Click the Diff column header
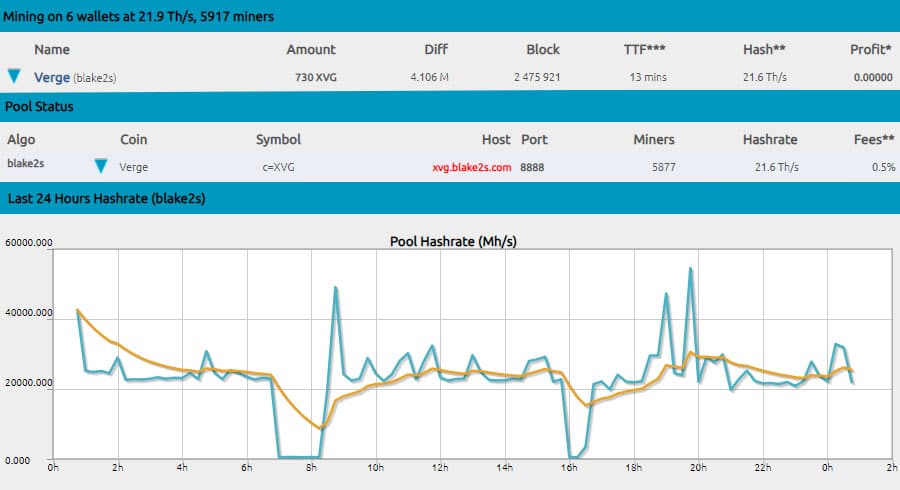 437,49
